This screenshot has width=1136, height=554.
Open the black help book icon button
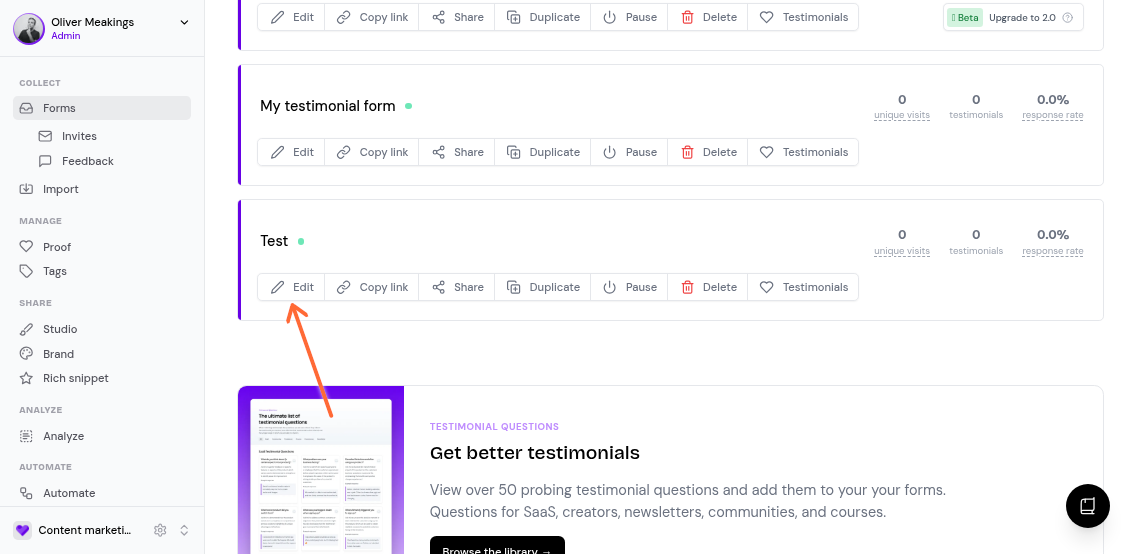(1088, 506)
